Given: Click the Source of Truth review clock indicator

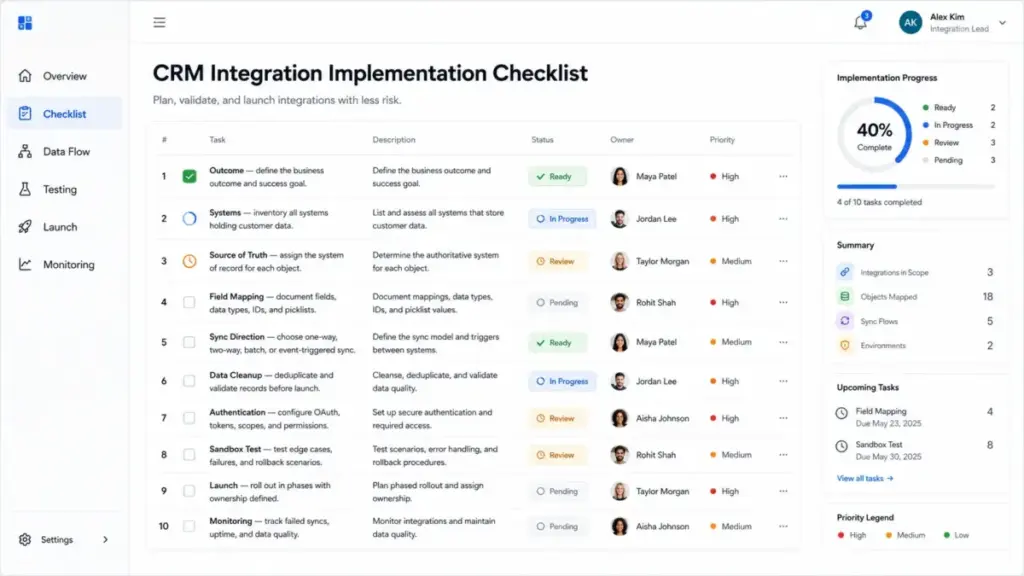Looking at the screenshot, I should coord(189,261).
